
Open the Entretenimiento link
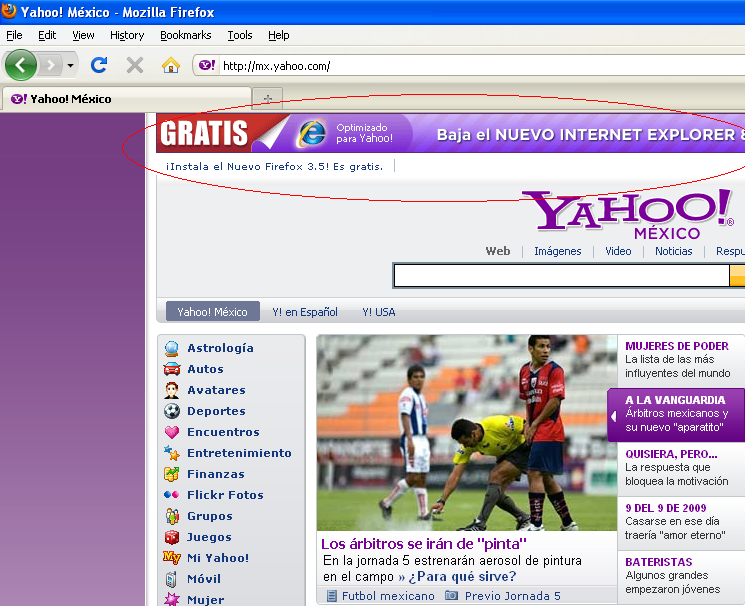(239, 453)
